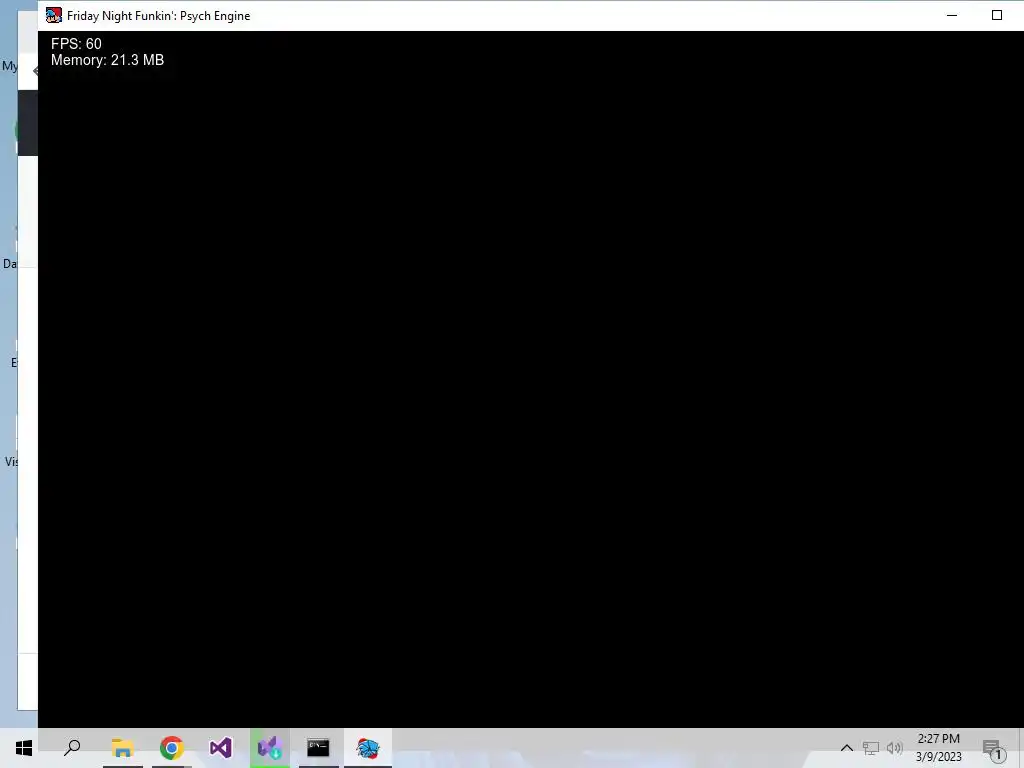
Task: Minimize the Psych Engine window
Action: pos(952,15)
